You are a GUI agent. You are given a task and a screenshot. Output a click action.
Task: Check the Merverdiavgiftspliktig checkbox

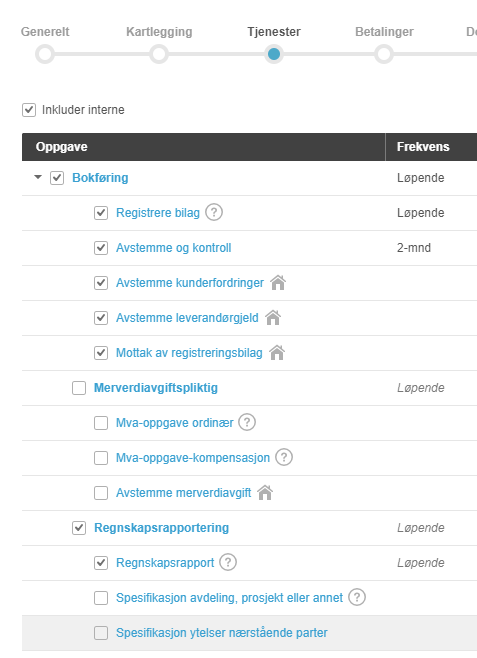pyautogui.click(x=79, y=388)
